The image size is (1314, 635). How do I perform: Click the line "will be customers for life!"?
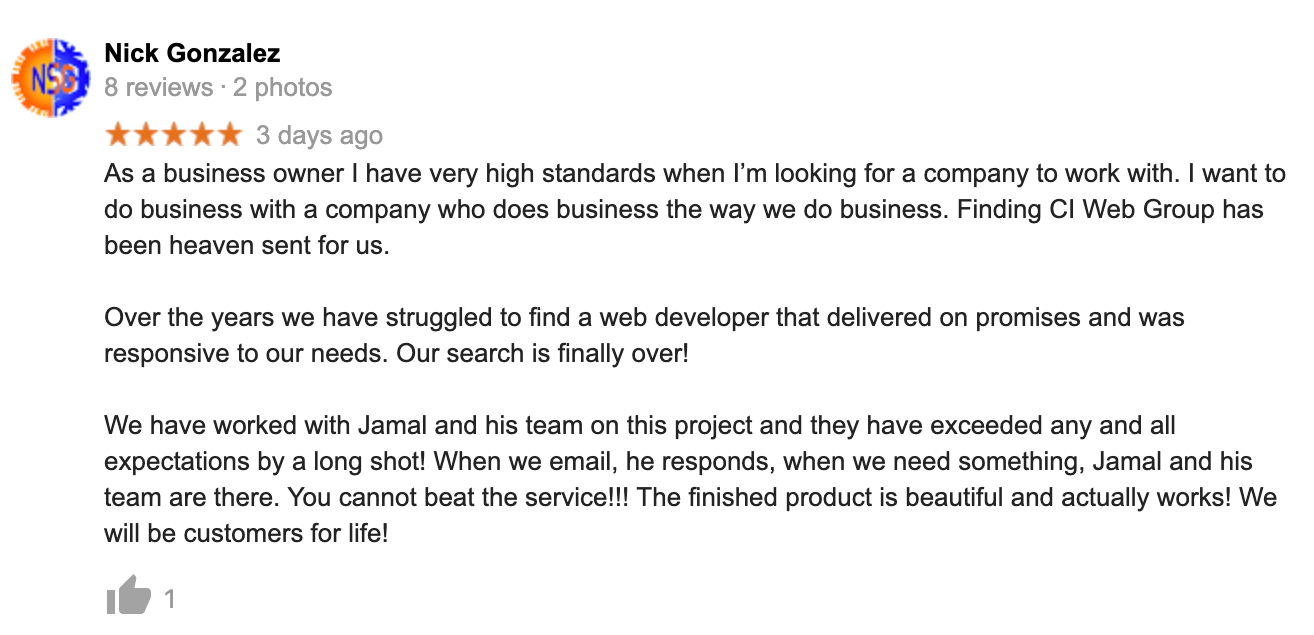click(x=245, y=534)
